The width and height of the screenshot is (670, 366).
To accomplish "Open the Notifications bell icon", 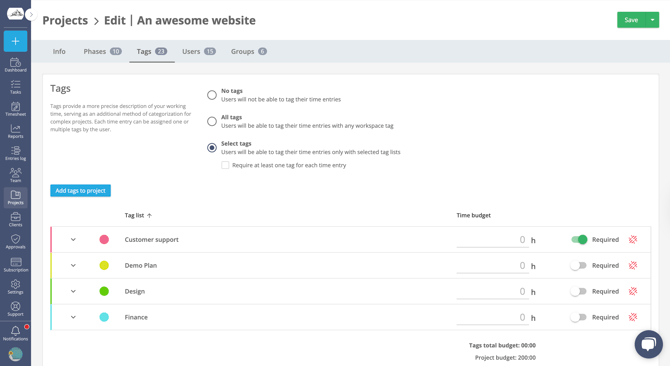I will tap(15, 333).
